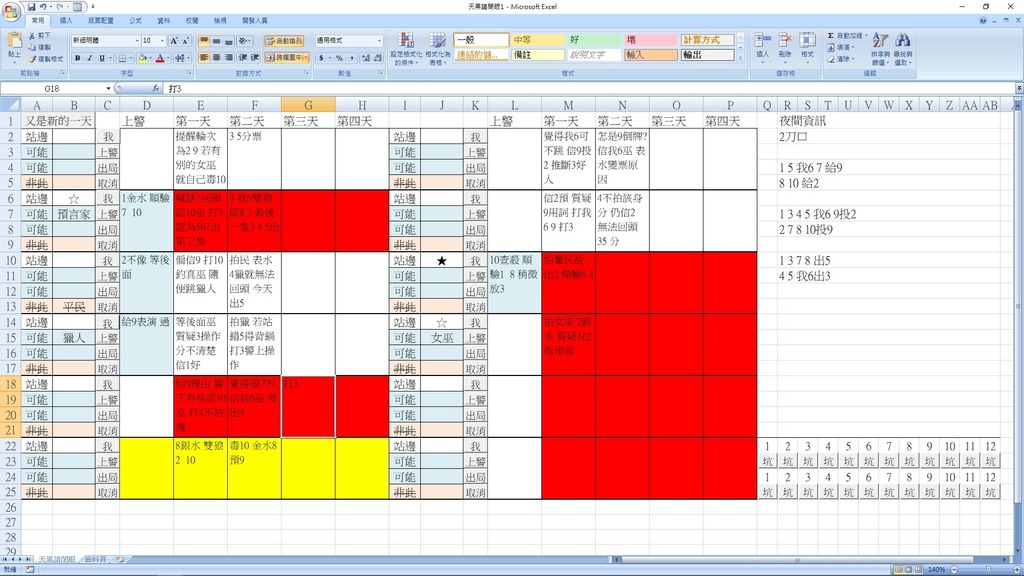
Task: Click the Redo arrow icon
Action: click(x=58, y=7)
